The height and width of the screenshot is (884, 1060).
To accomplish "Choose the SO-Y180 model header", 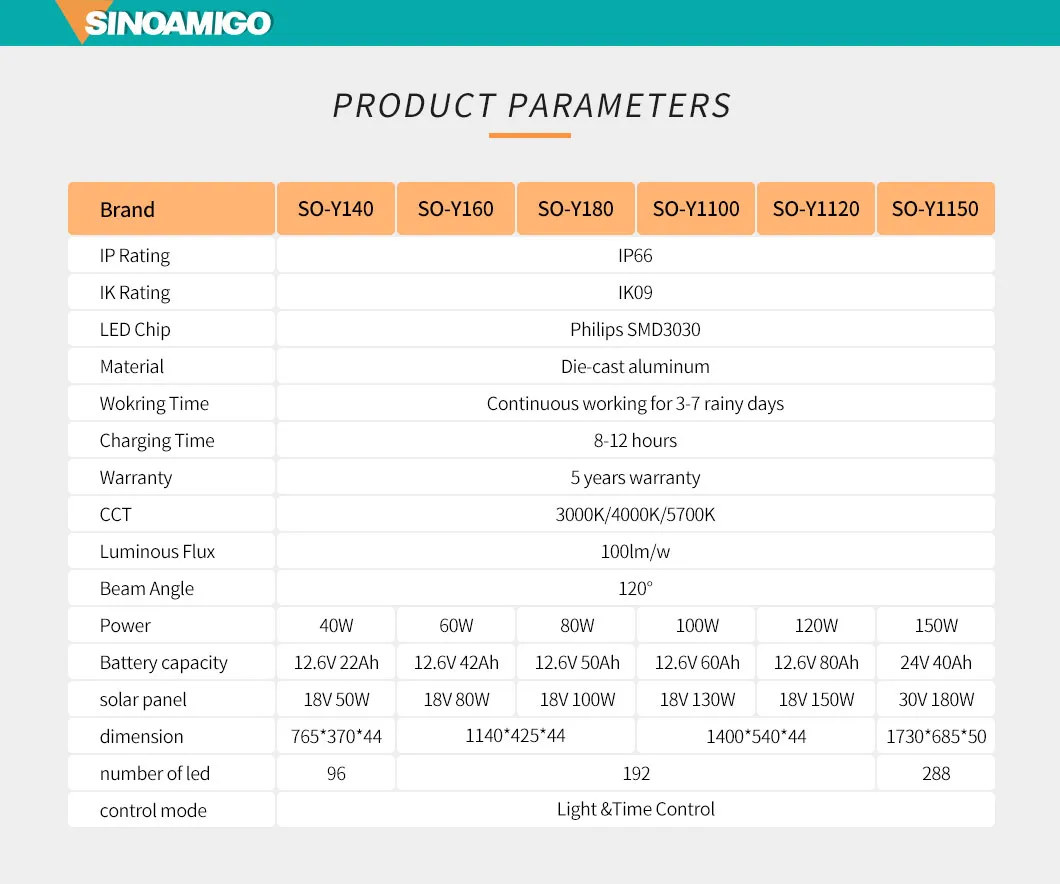I will 576,209.
